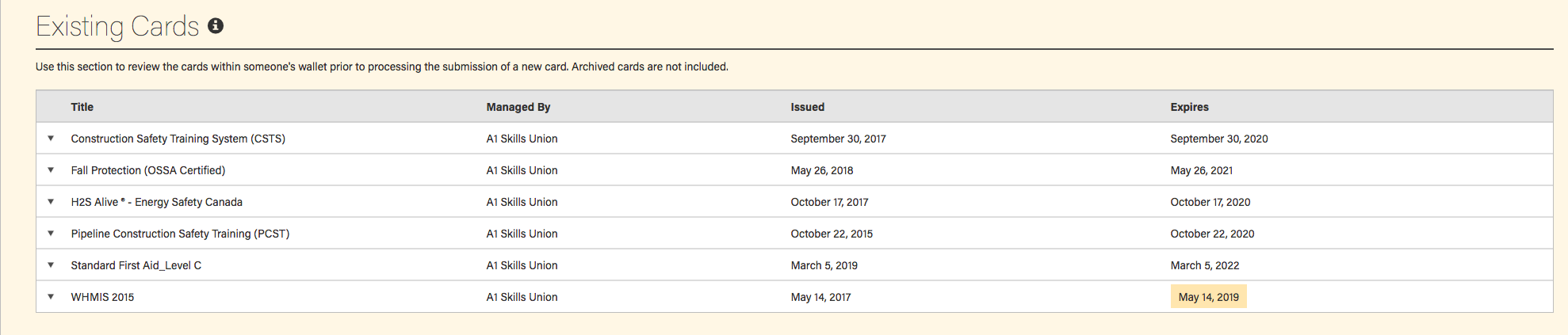Click the Existing Cards info icon
Screen dimensions: 1568x335
click(x=216, y=26)
